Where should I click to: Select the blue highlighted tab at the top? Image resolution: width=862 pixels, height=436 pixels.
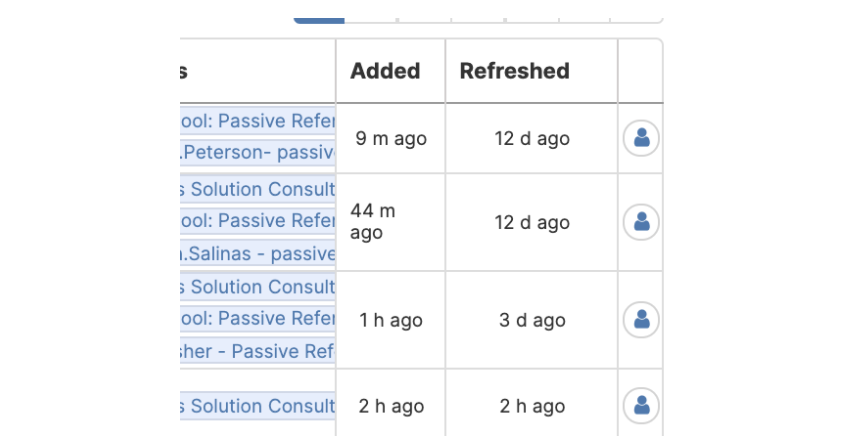click(x=319, y=20)
